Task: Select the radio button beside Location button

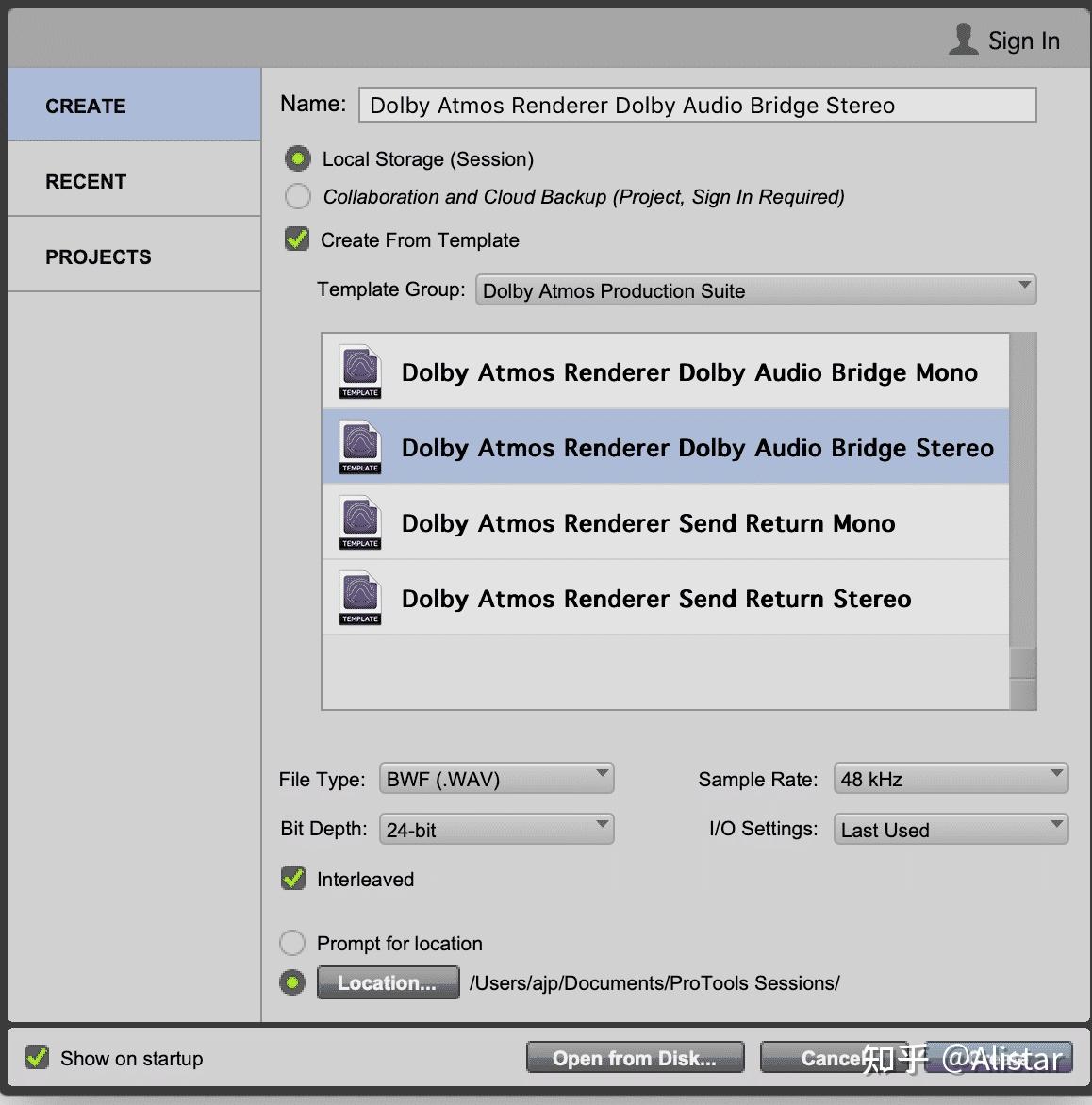Action: (x=292, y=982)
